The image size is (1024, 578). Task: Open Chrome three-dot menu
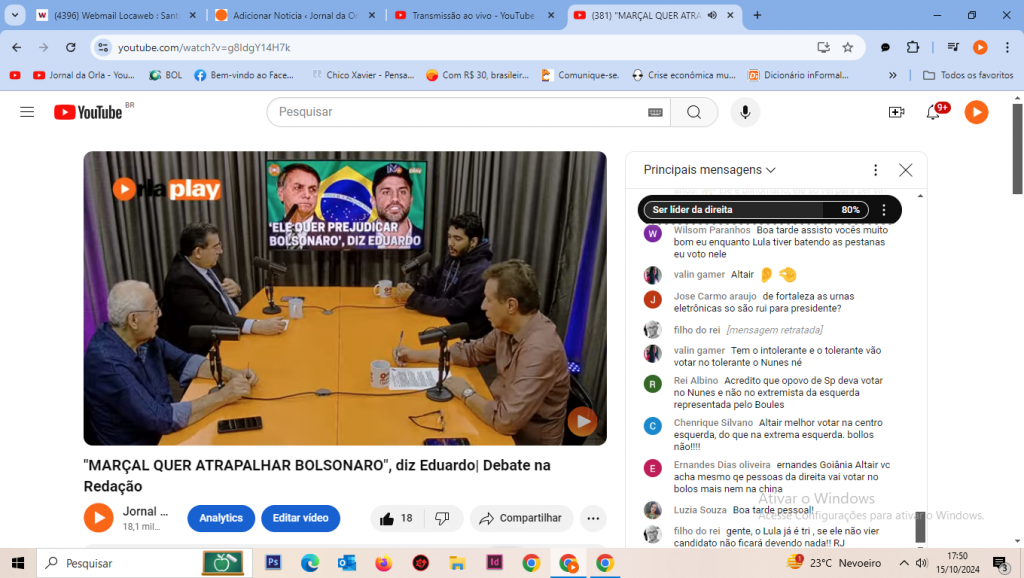point(1007,47)
